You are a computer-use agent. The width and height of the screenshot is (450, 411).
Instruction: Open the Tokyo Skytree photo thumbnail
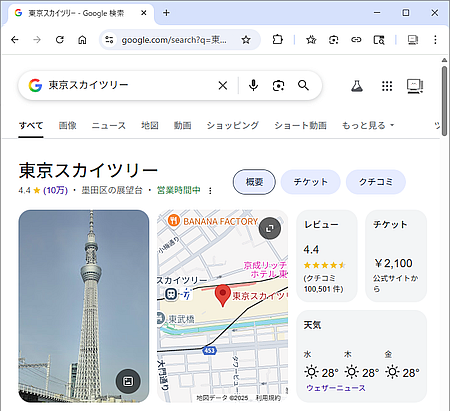coord(84,306)
